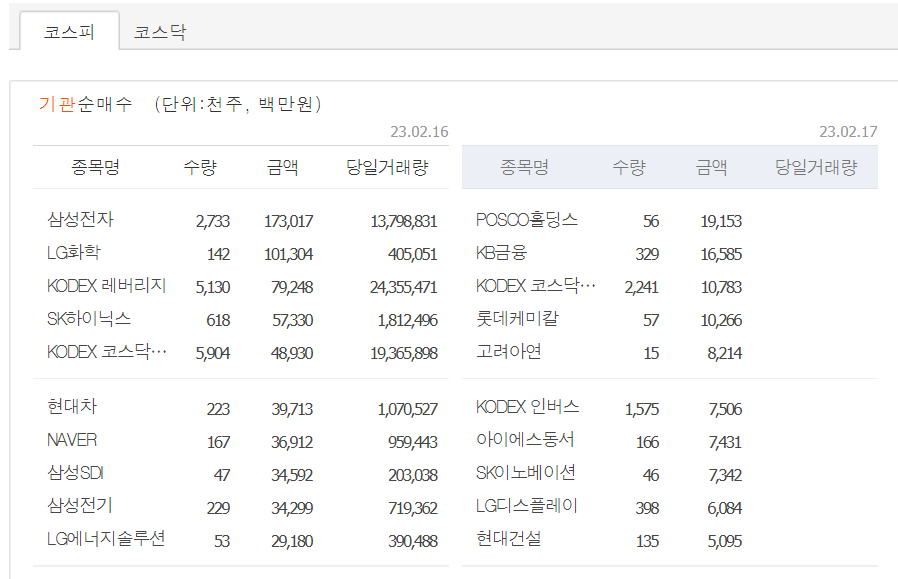Screen dimensions: 898x579
Task: Click 당일거래량 header in 23.02.16 table
Action: [x=387, y=167]
